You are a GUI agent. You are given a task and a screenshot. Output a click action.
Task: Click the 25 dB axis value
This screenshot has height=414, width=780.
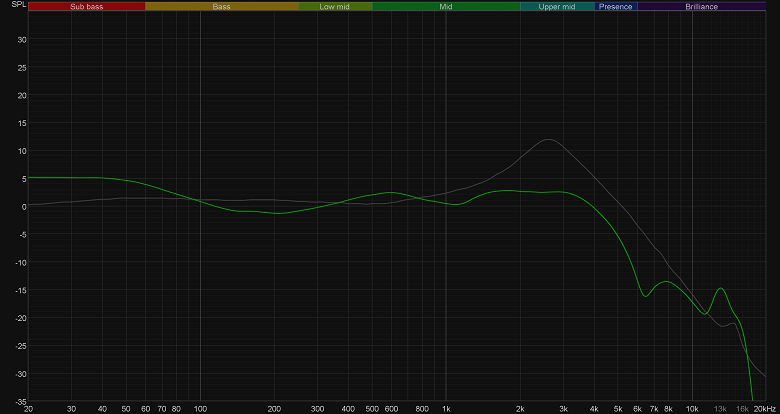(x=21, y=67)
